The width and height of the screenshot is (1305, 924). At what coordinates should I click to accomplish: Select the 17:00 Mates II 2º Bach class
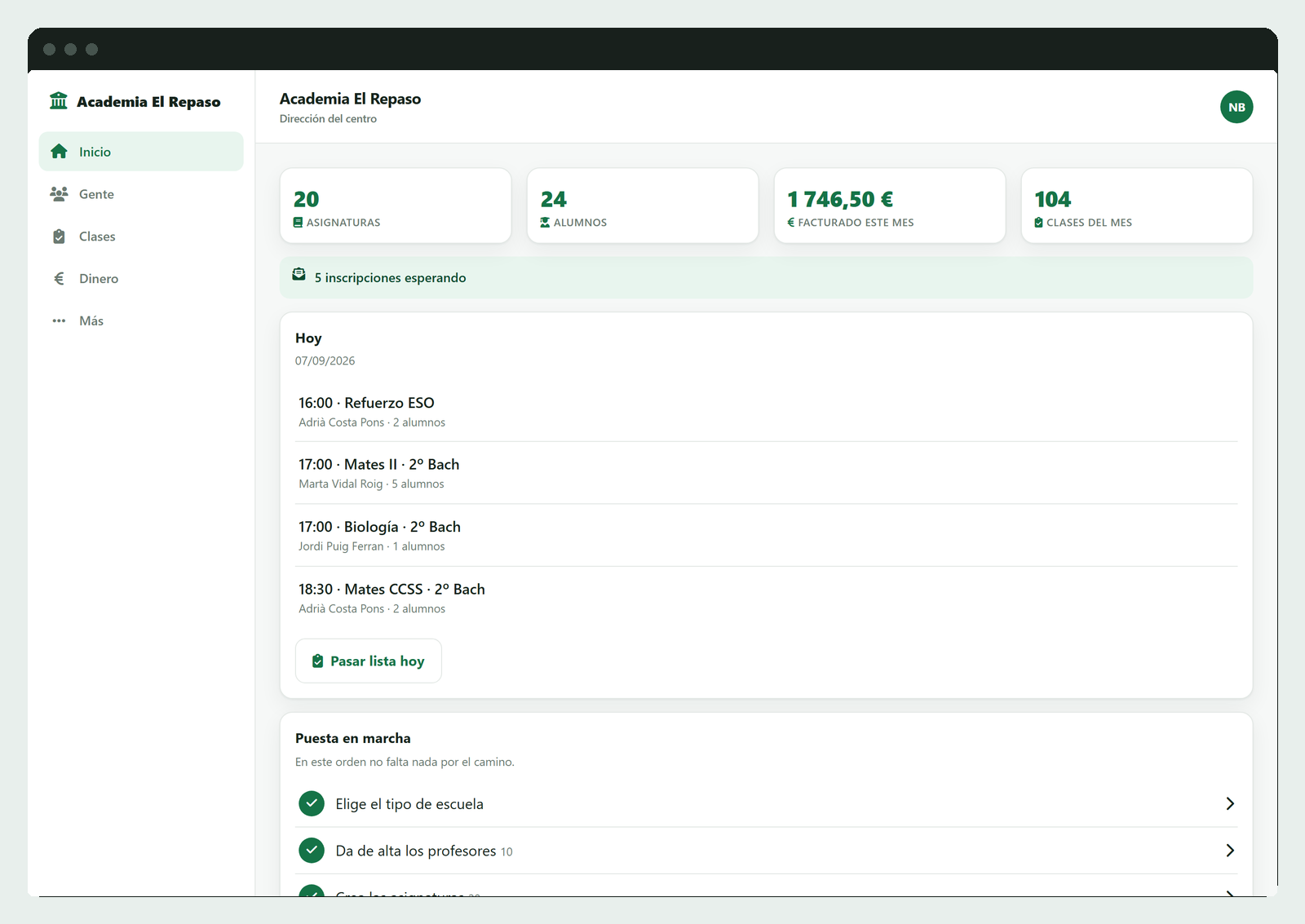[x=767, y=473]
